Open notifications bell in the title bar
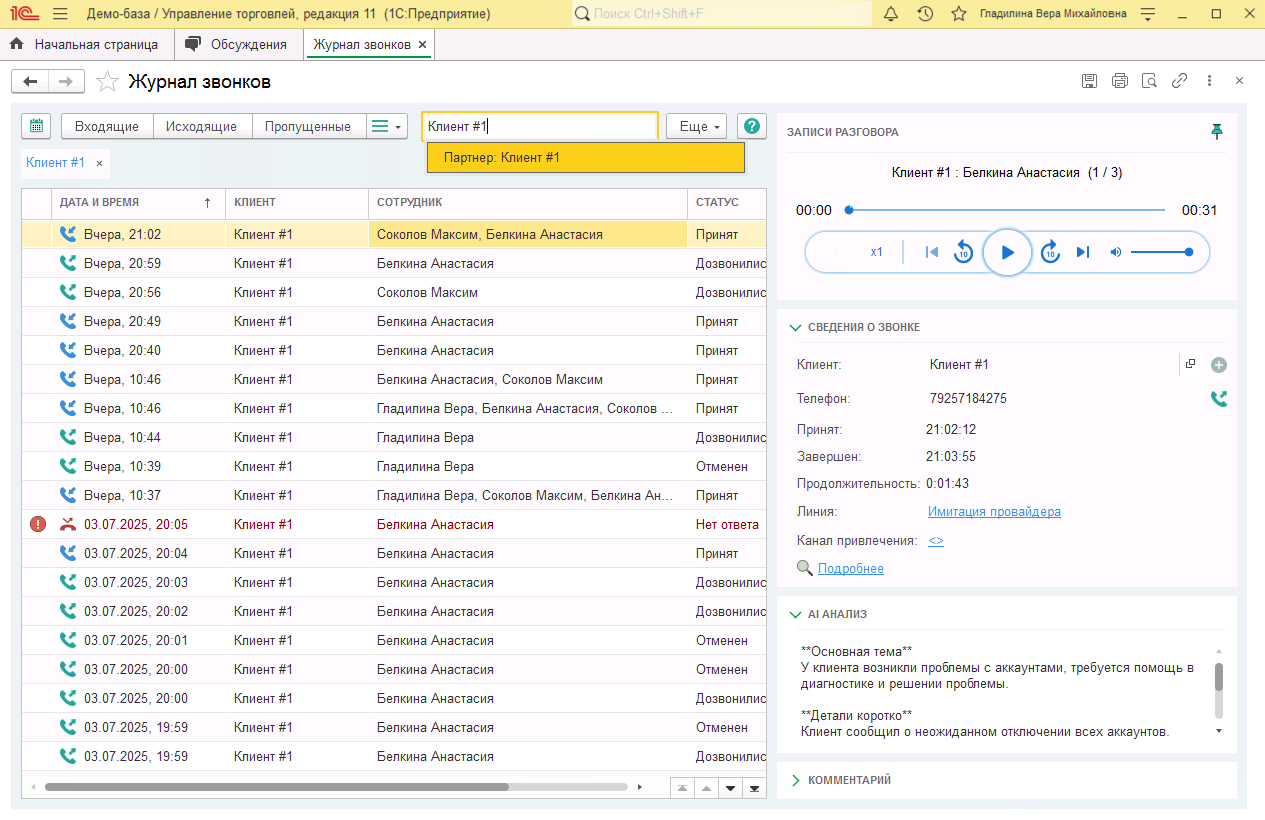Screen dimensions: 1265x820 (891, 14)
